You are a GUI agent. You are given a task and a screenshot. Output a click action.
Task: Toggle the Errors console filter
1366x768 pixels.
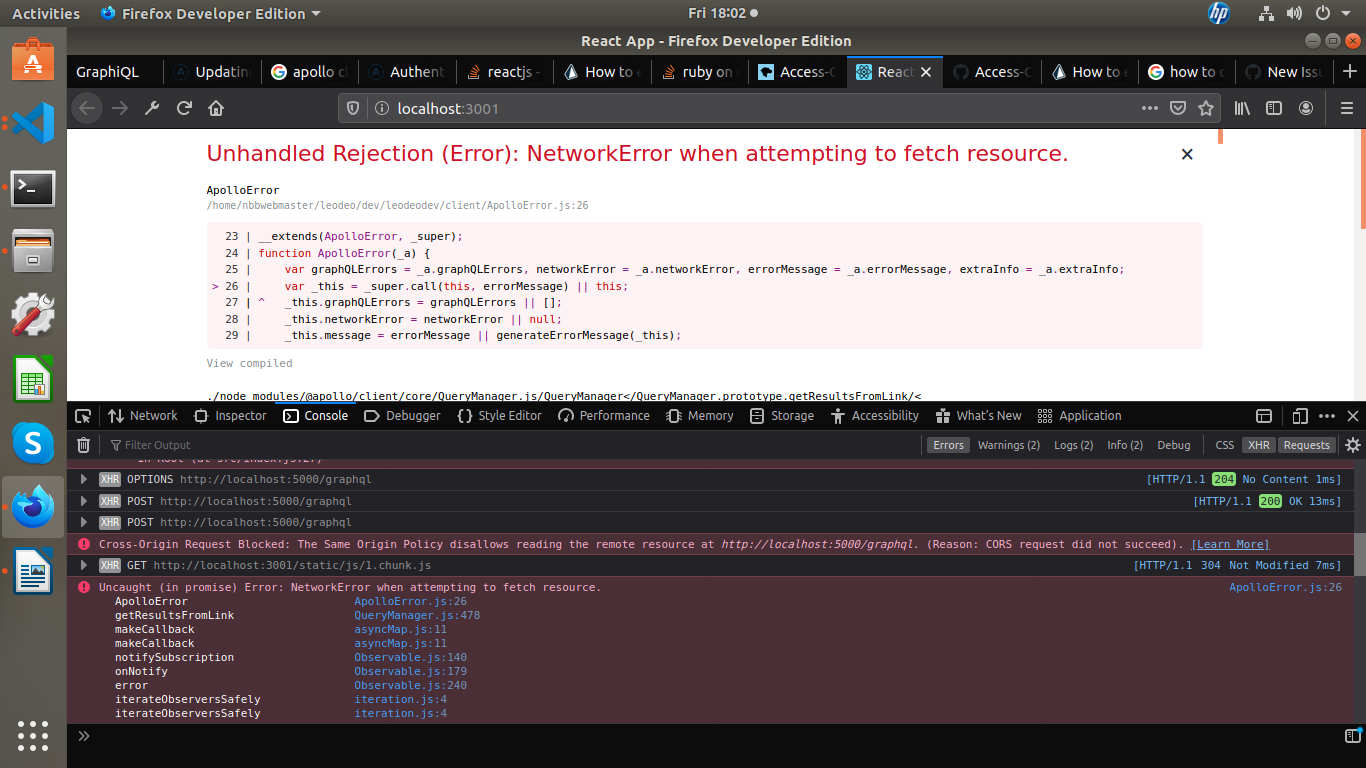pyautogui.click(x=948, y=445)
